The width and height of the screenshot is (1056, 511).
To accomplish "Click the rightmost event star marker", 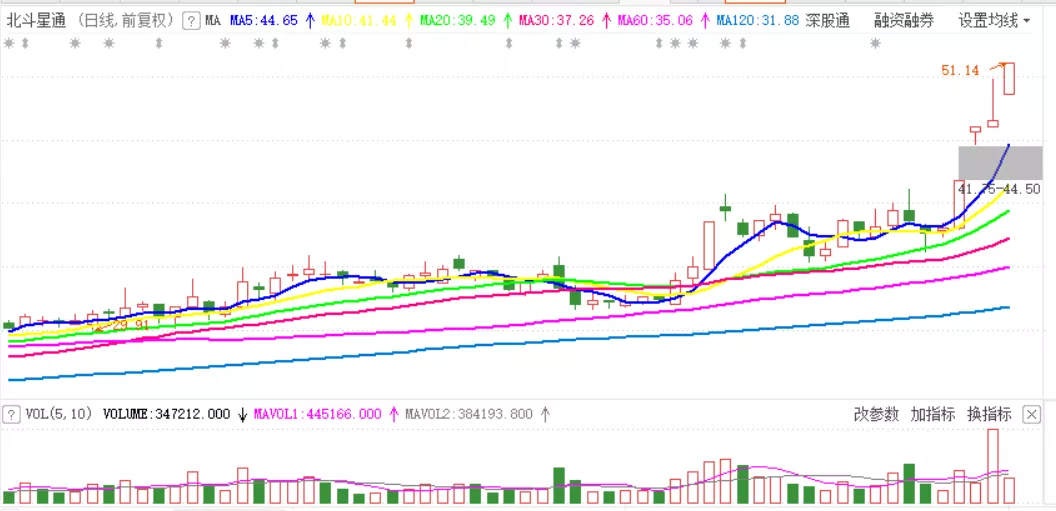I will pos(875,44).
